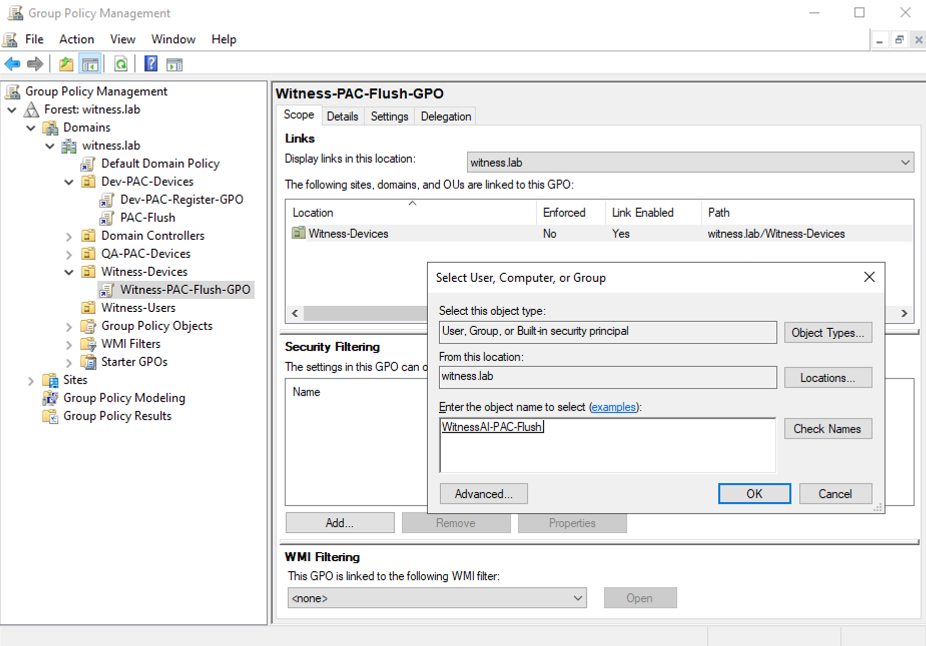The height and width of the screenshot is (646, 926).
Task: Switch to the Details tab
Action: point(343,116)
